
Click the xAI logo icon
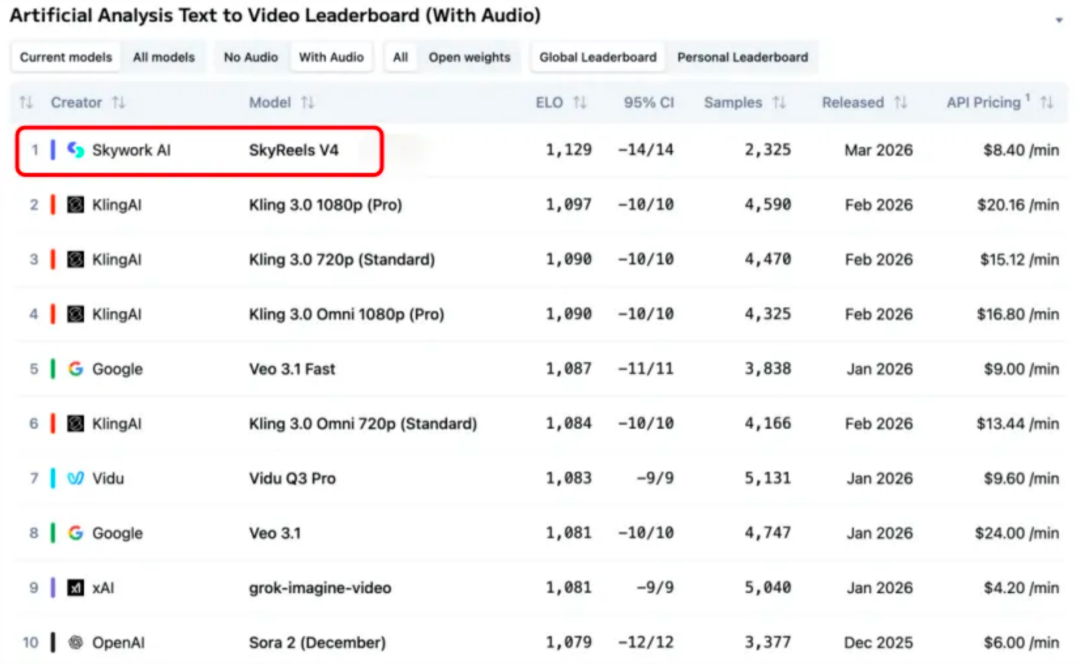(75, 588)
